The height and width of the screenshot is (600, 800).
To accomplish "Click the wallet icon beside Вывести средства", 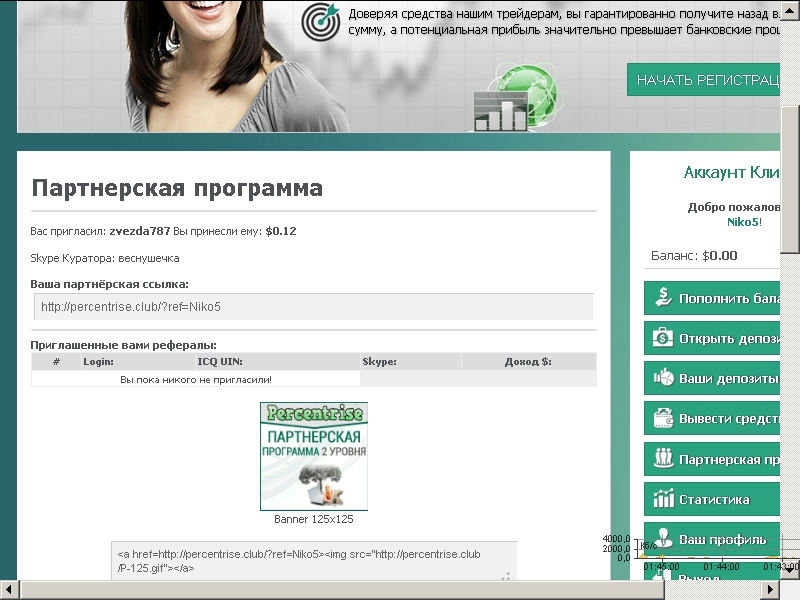I will 663,418.
